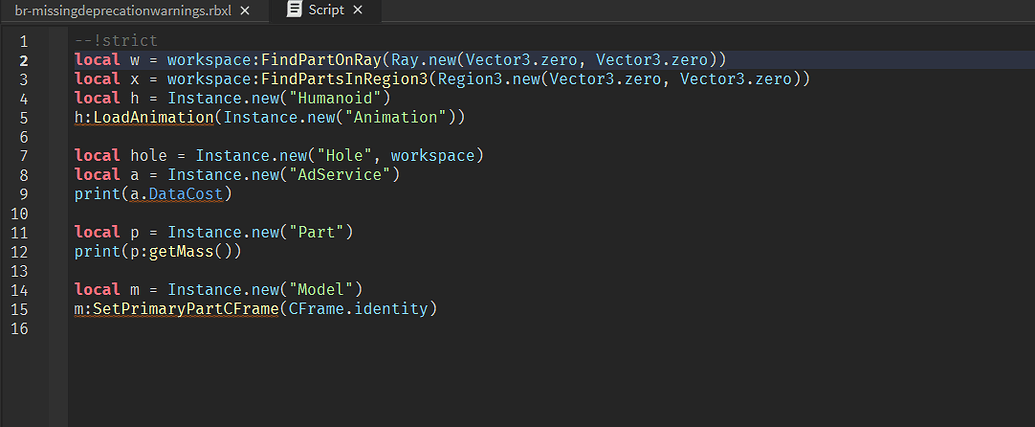Click line number 9 in the gutter
The height and width of the screenshot is (427, 1035).
coord(24,194)
